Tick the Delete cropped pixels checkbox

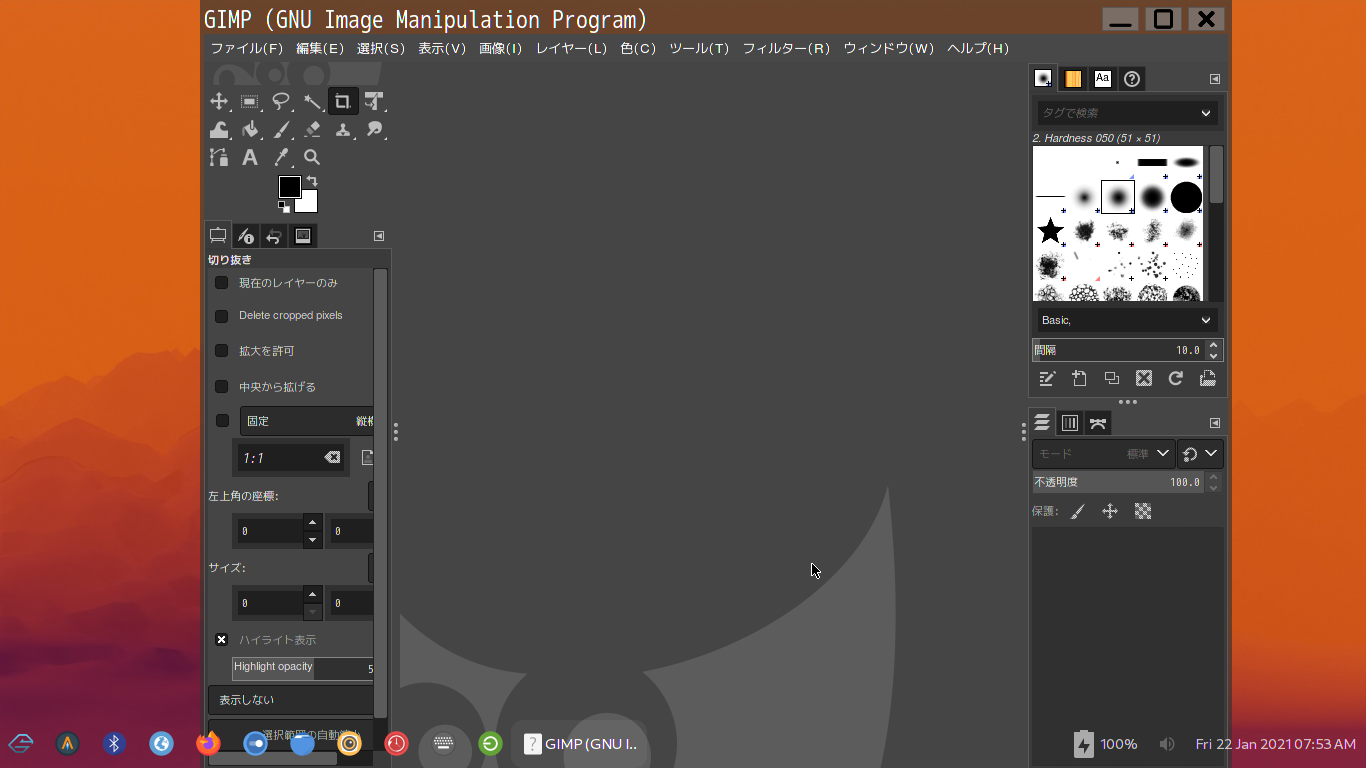(x=222, y=316)
